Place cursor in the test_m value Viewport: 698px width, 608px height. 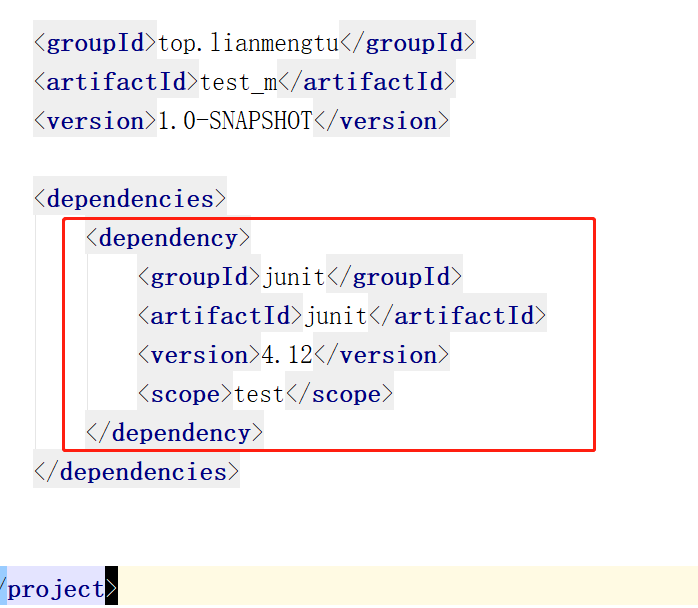239,83
